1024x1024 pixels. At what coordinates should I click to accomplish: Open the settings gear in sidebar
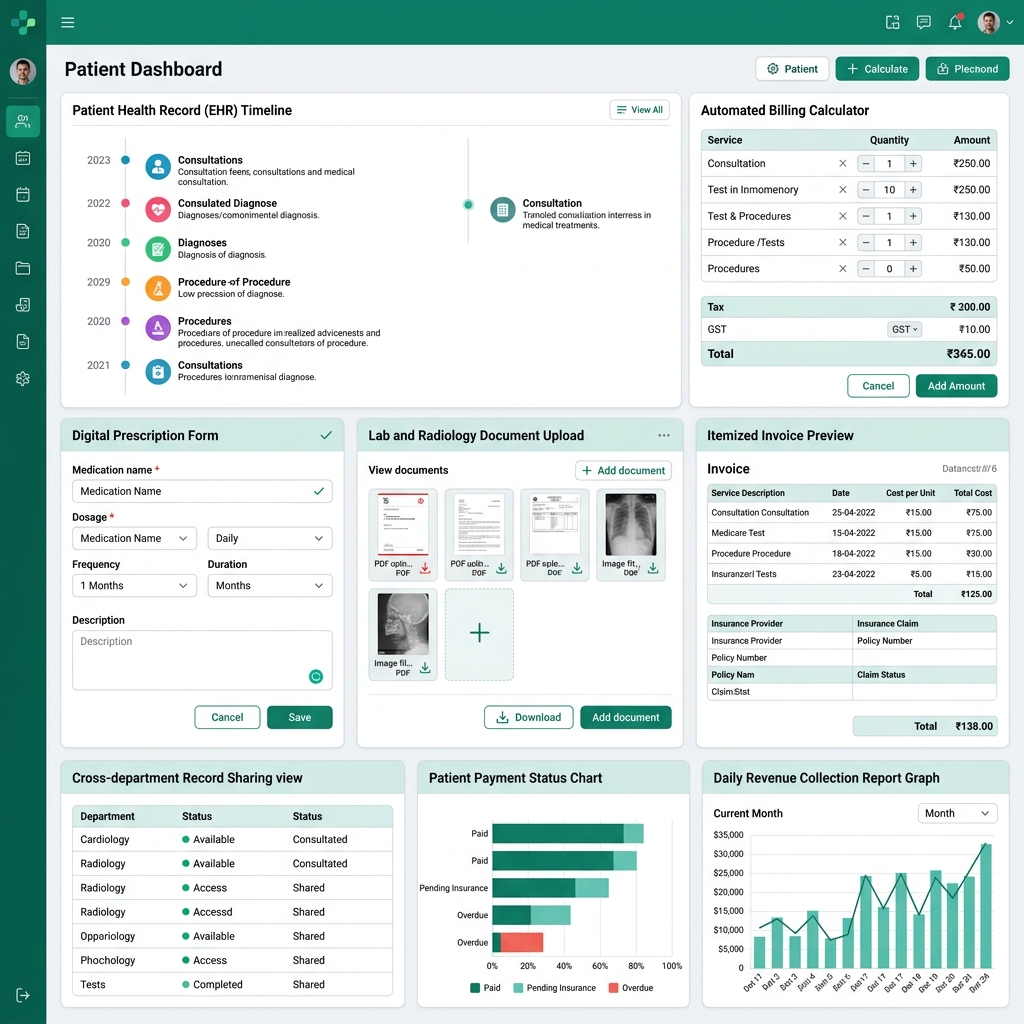point(23,378)
